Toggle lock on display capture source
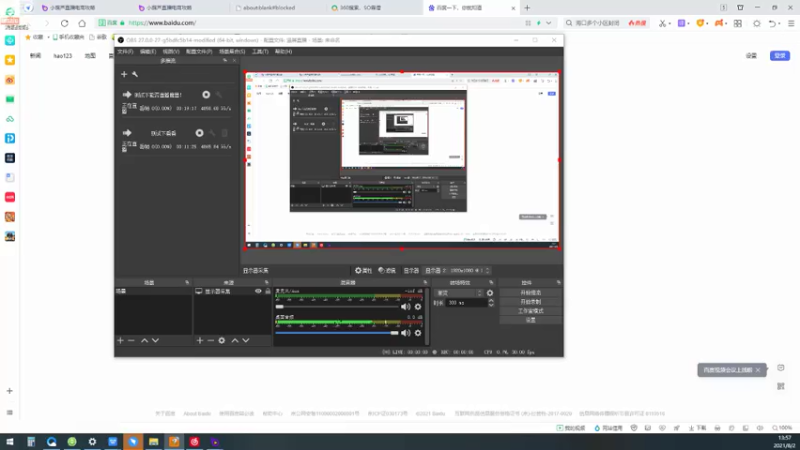Screen dimensions: 800x450 click(x=267, y=291)
